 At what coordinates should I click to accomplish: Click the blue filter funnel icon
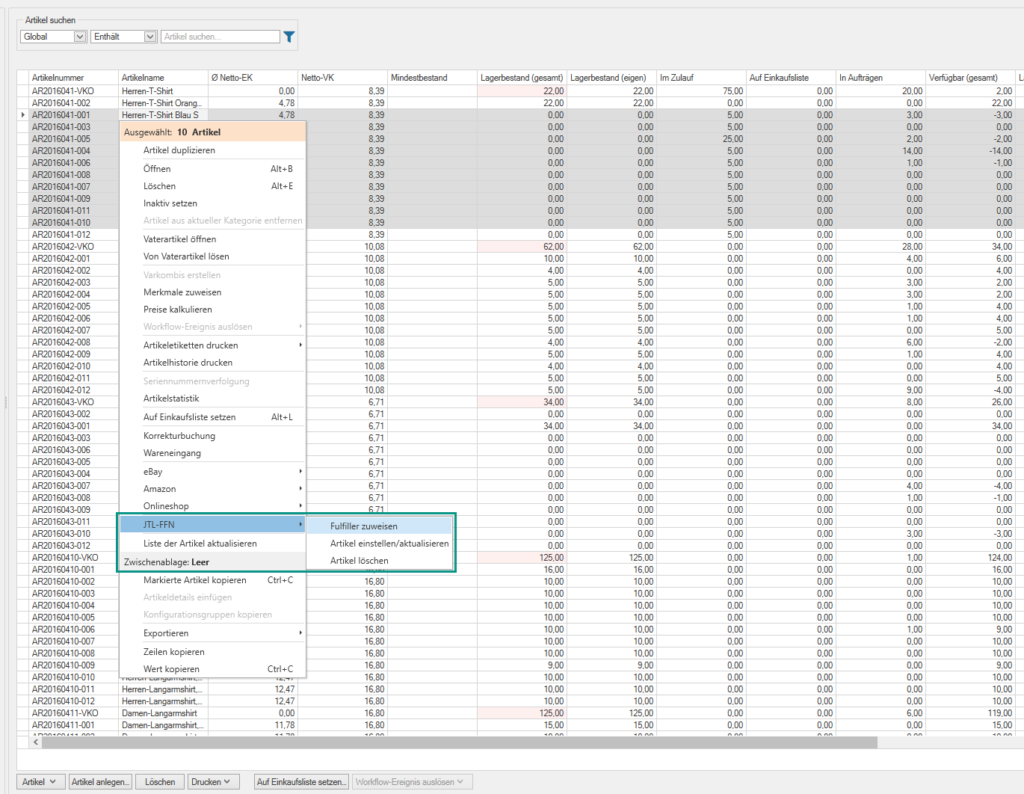[289, 37]
